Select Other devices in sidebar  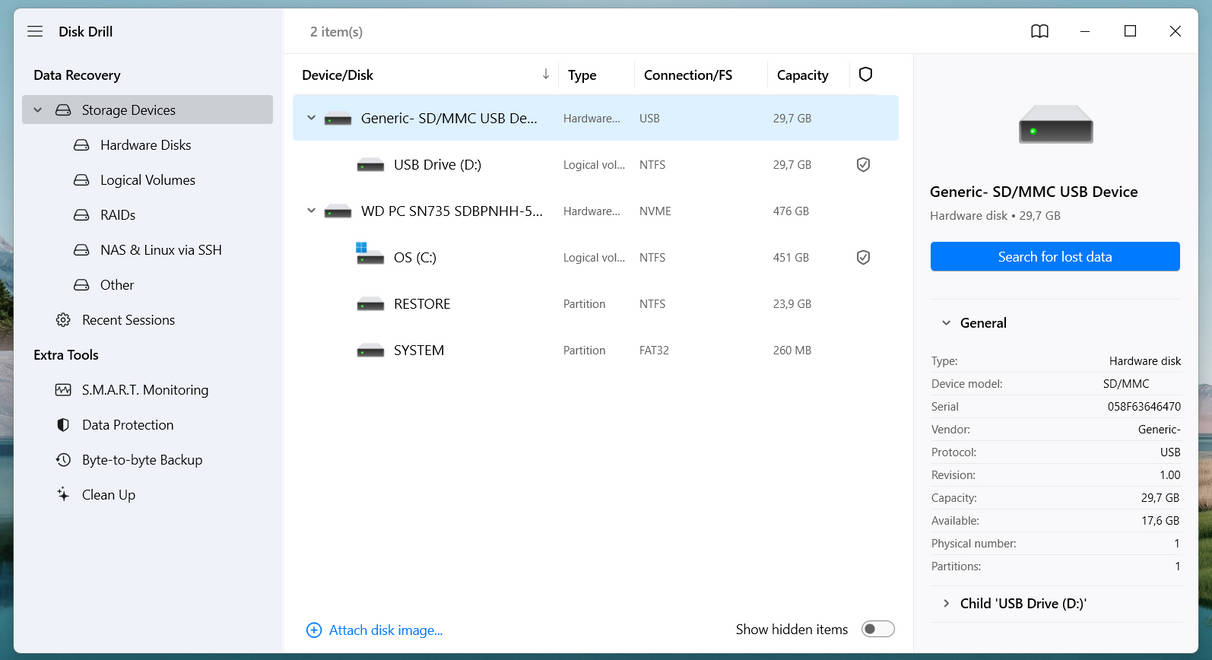pyautogui.click(x=117, y=285)
